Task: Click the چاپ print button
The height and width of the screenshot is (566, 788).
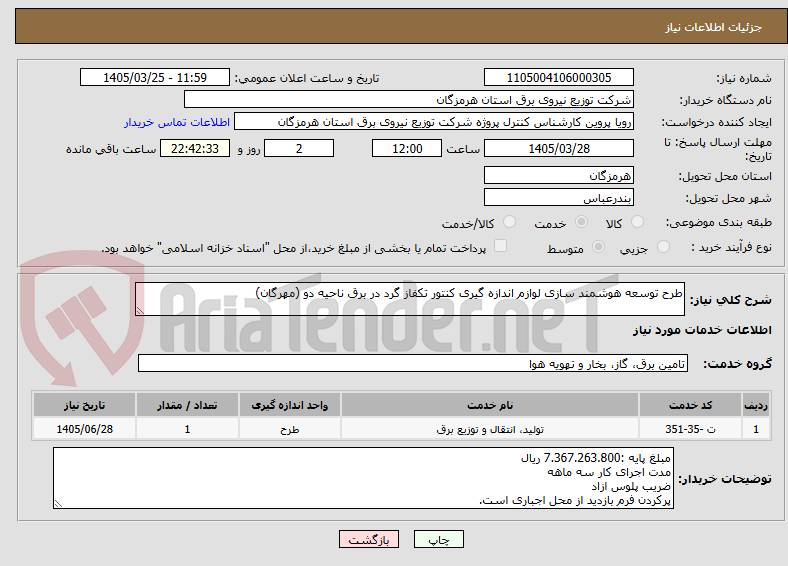Action: (439, 539)
